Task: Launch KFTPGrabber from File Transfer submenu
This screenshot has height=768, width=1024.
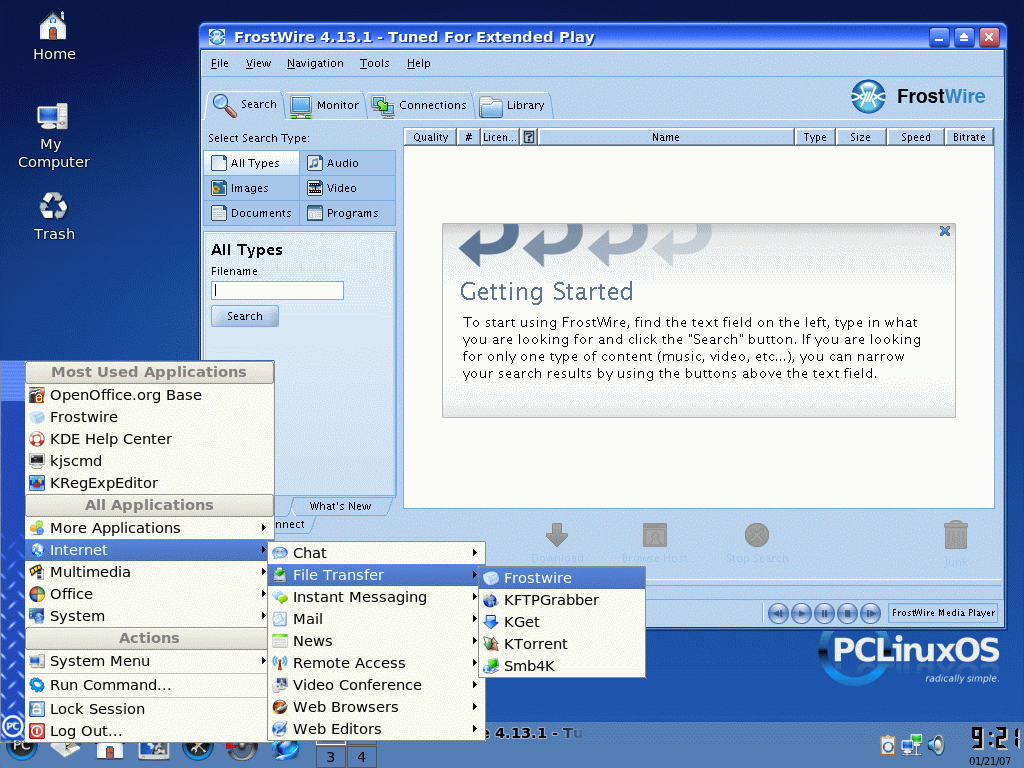Action: click(x=562, y=600)
